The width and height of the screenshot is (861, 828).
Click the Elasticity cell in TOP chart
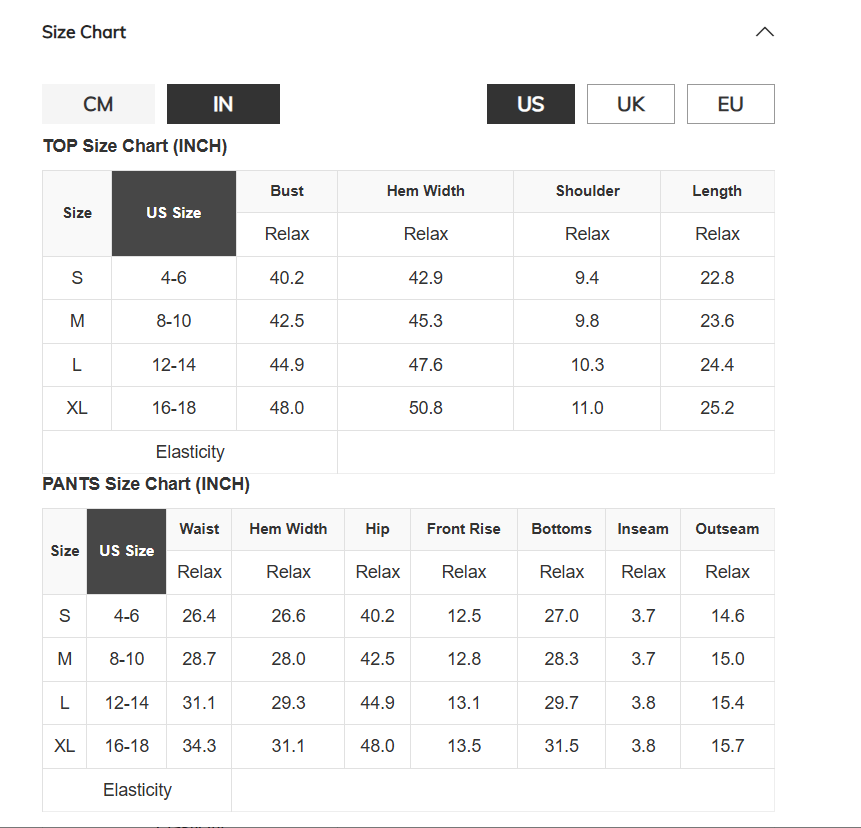[x=190, y=452]
